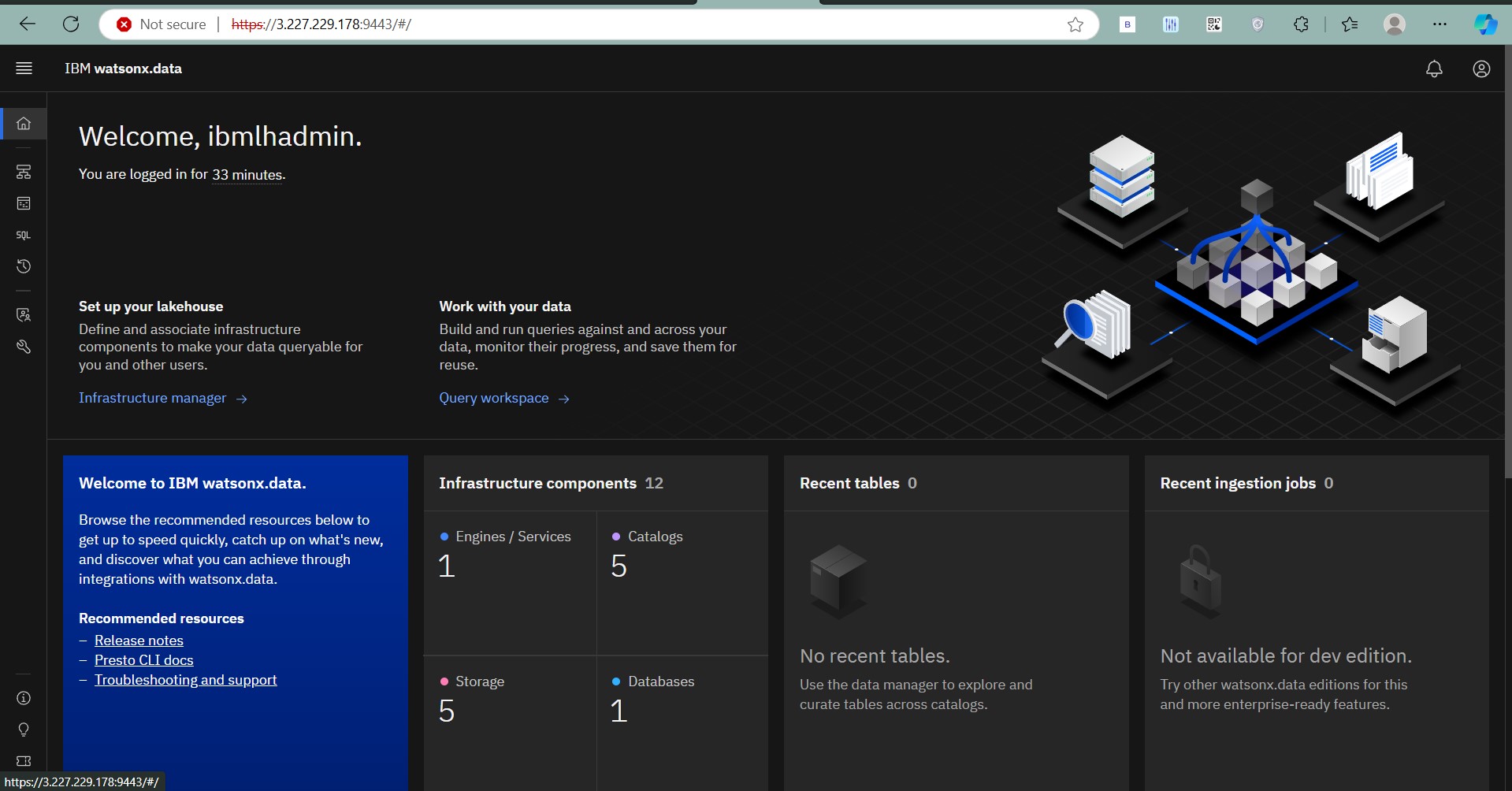
Task: Open Troubleshooting and support link
Action: (x=185, y=680)
